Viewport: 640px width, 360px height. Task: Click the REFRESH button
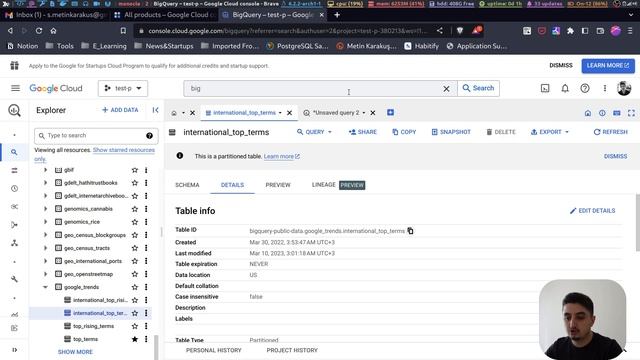[x=611, y=132]
